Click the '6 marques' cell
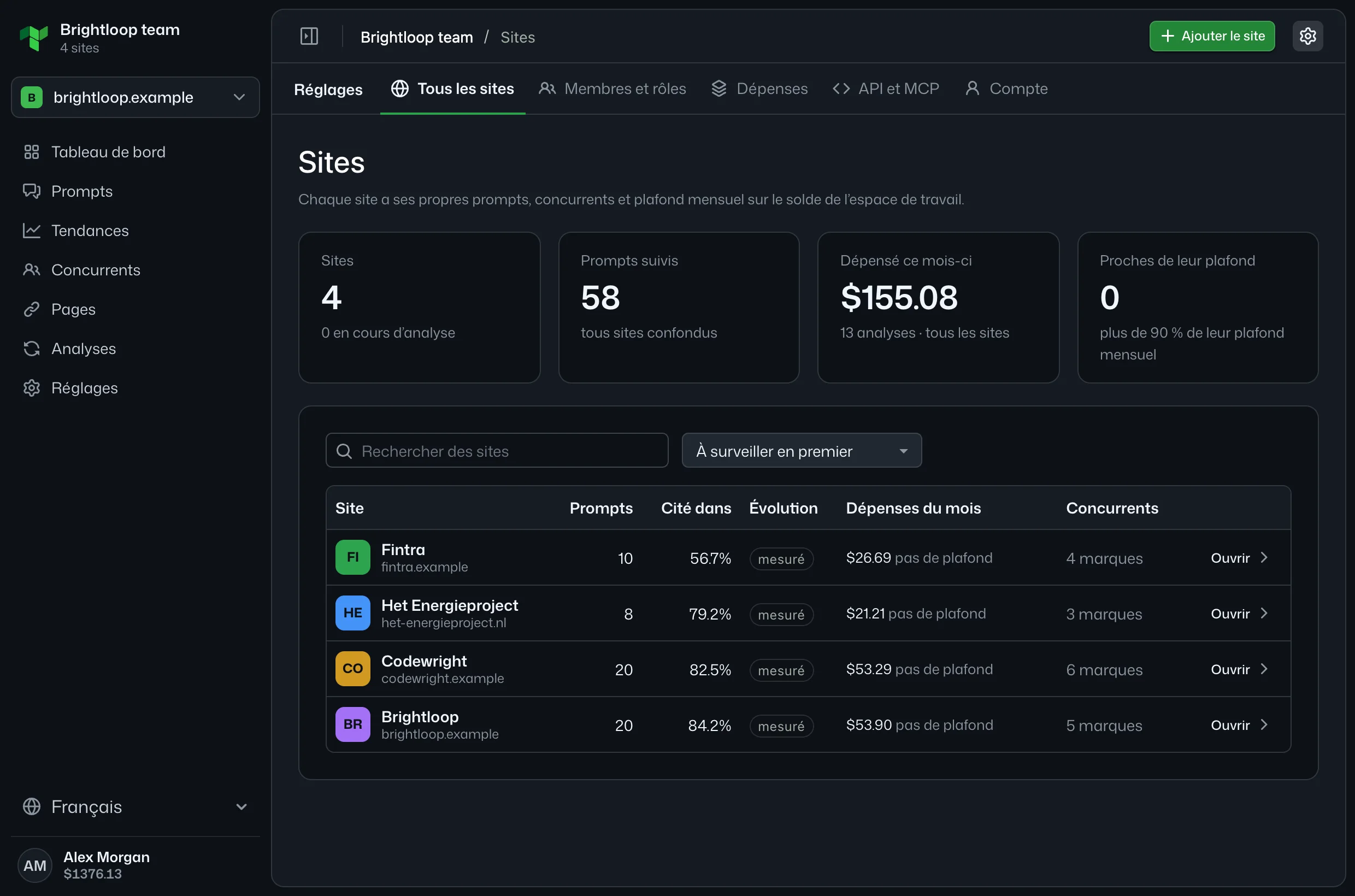Screen dimensions: 1355x896 click(1104, 670)
